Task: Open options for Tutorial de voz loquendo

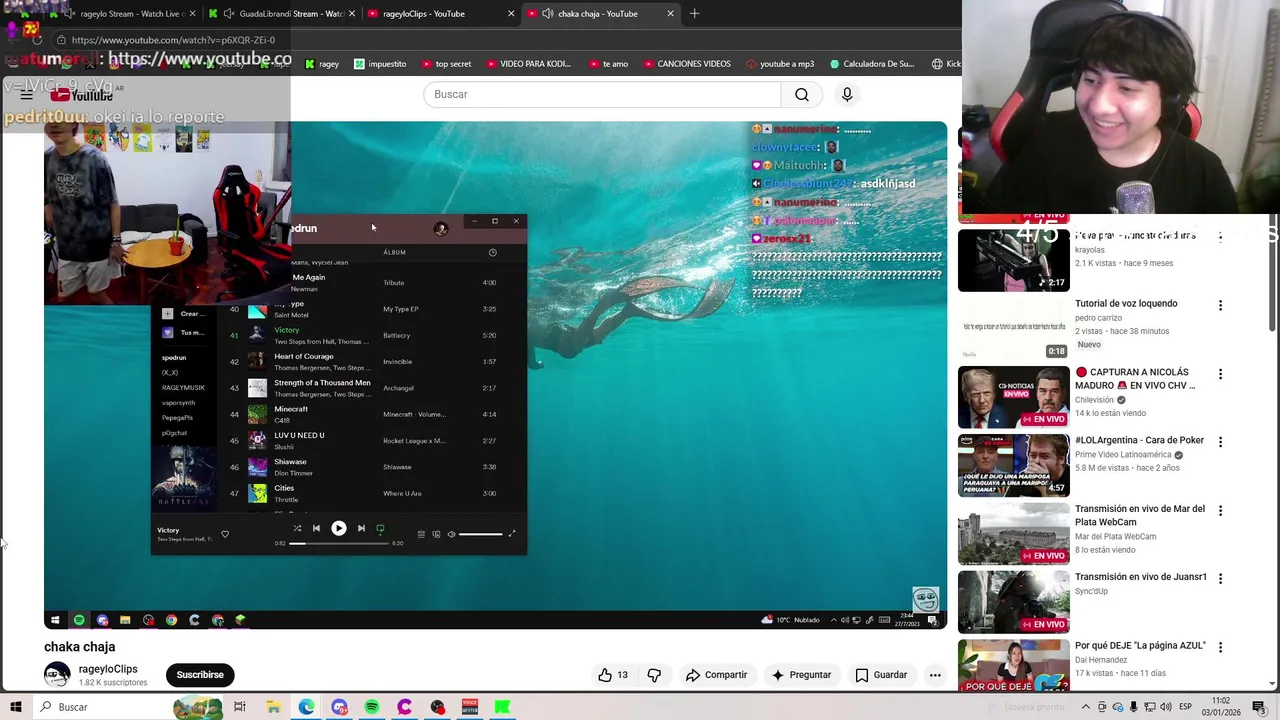Action: pyautogui.click(x=1220, y=306)
